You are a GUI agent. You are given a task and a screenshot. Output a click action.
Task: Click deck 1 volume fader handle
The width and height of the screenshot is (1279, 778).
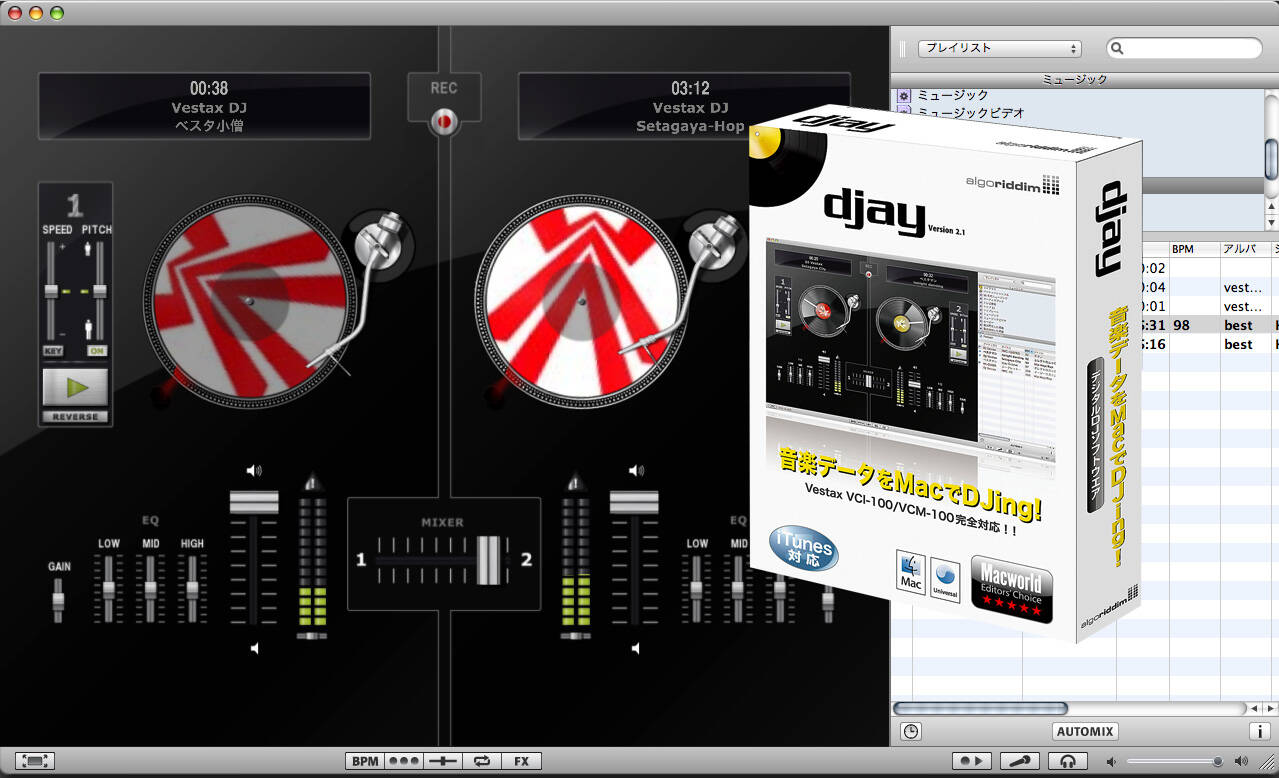[x=254, y=503]
